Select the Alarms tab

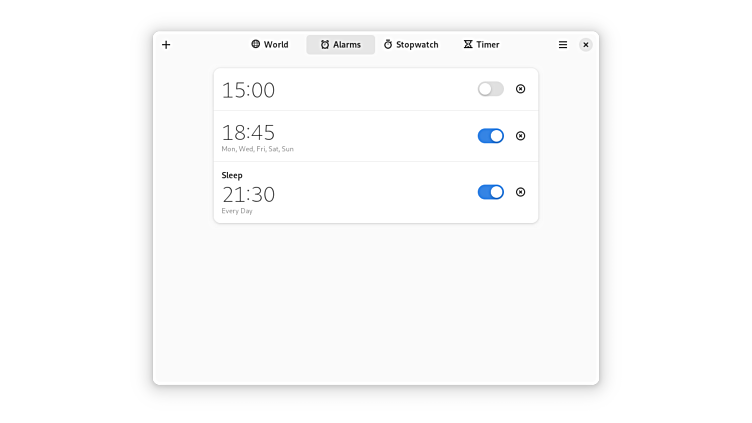click(341, 45)
